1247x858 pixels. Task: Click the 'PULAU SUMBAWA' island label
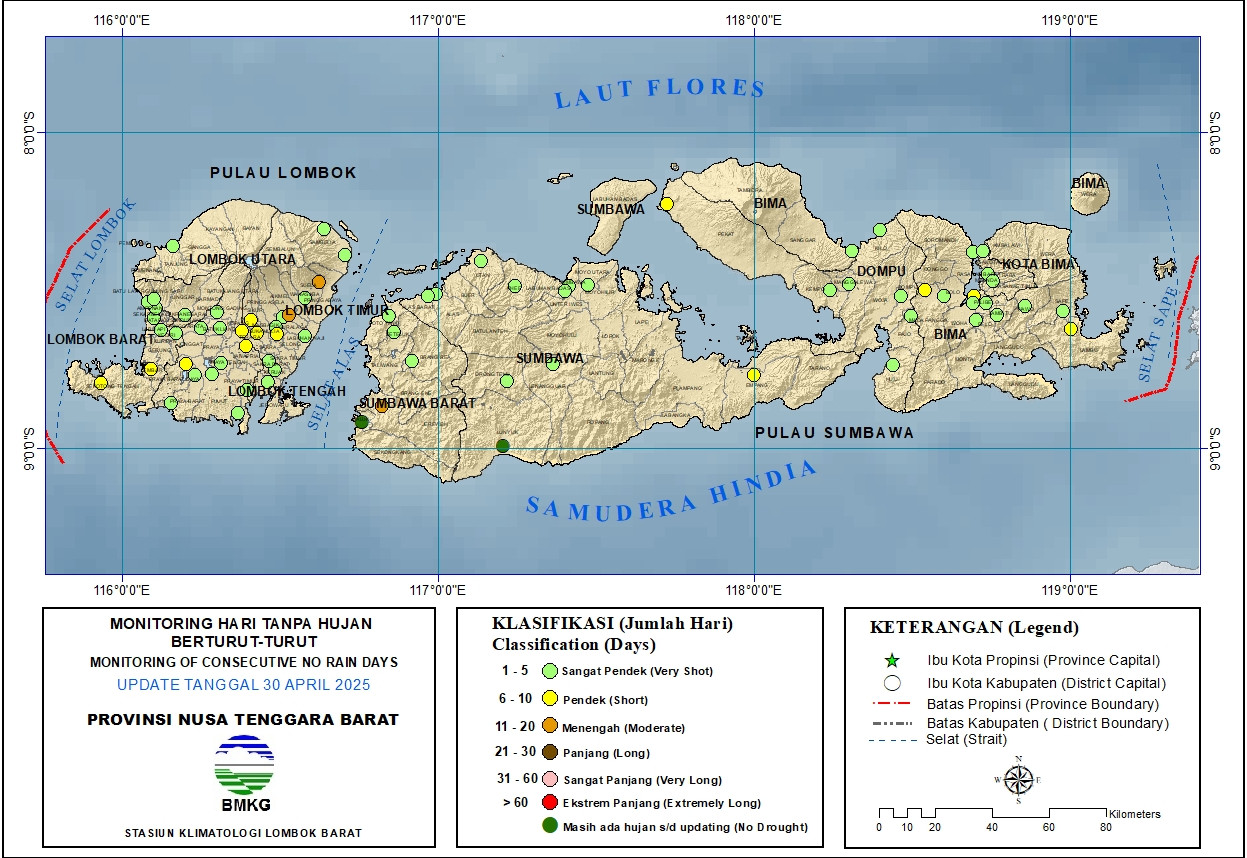tap(835, 433)
